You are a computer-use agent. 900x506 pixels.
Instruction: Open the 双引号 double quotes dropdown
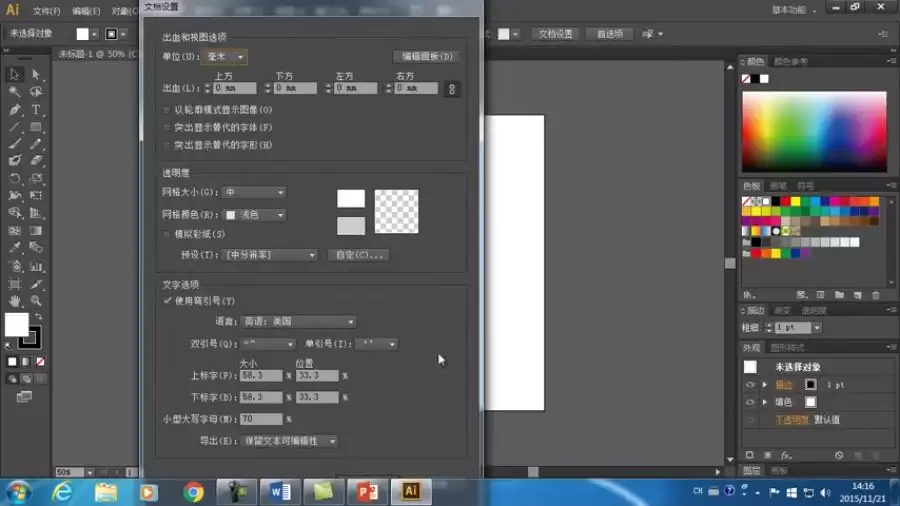point(267,344)
